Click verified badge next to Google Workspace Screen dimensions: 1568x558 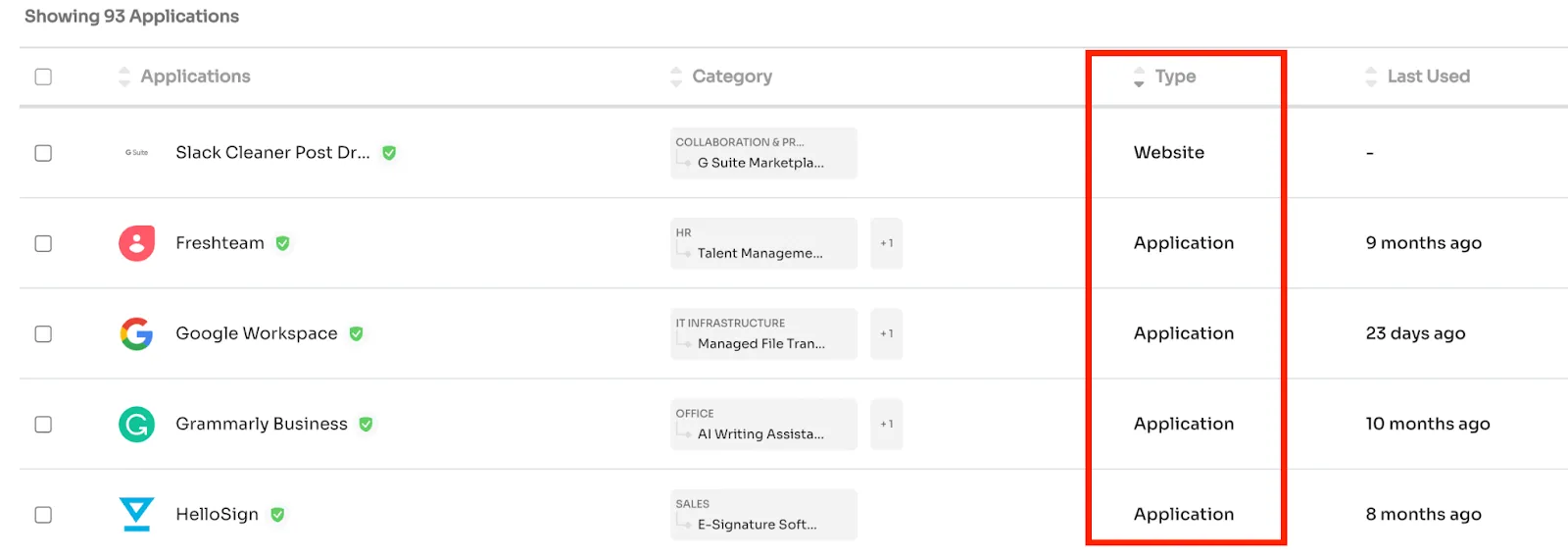356,333
